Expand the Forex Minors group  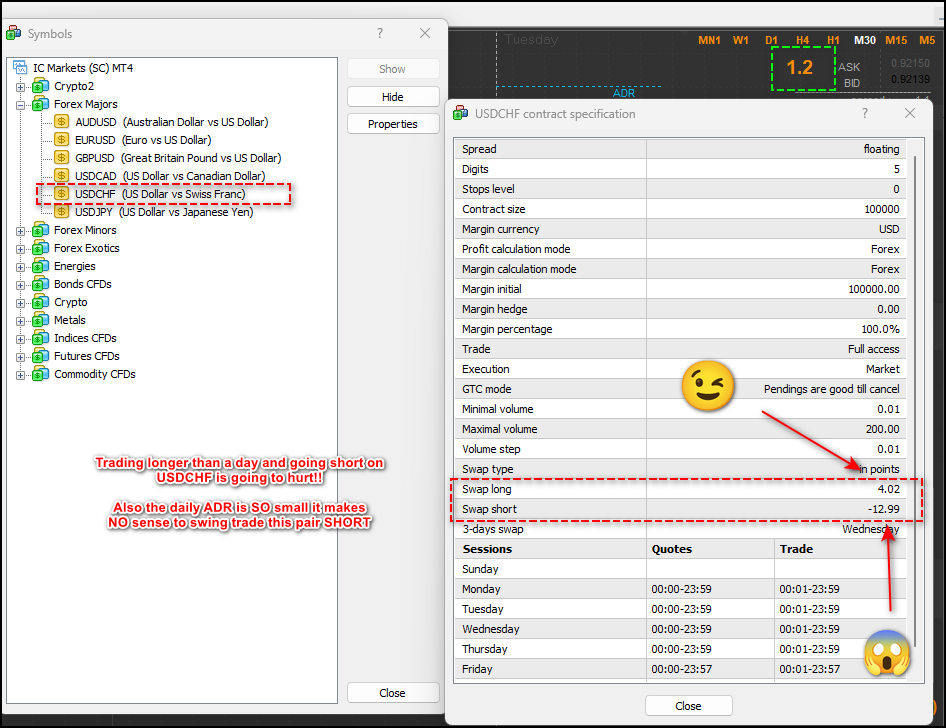(21, 231)
